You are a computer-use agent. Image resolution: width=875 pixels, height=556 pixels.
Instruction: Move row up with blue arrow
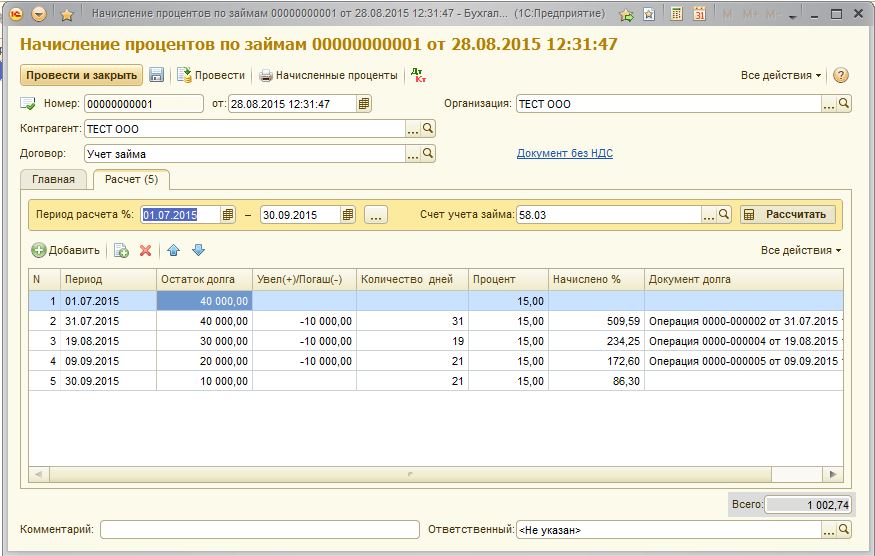[x=174, y=250]
